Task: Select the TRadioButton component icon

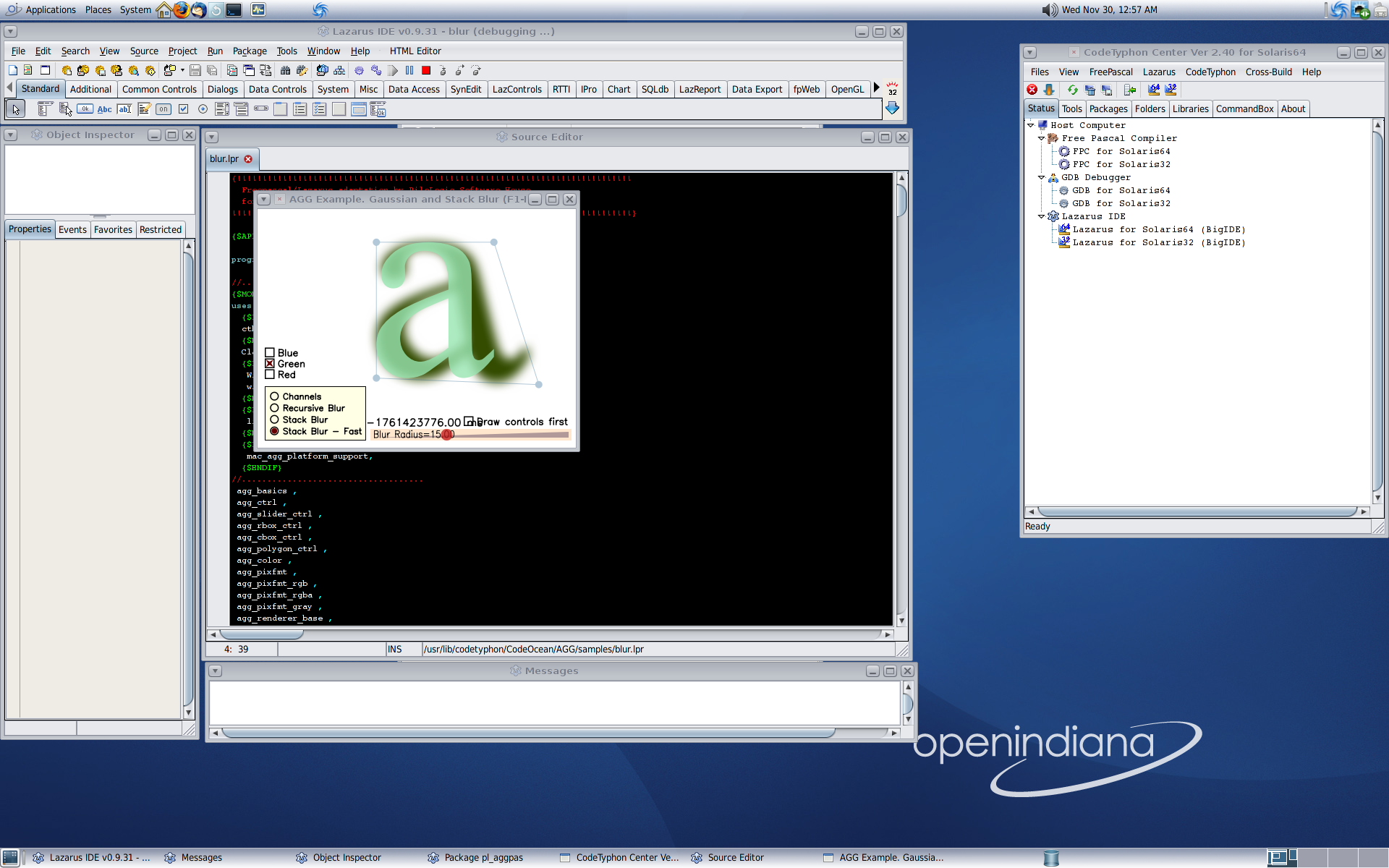Action: 203,109
